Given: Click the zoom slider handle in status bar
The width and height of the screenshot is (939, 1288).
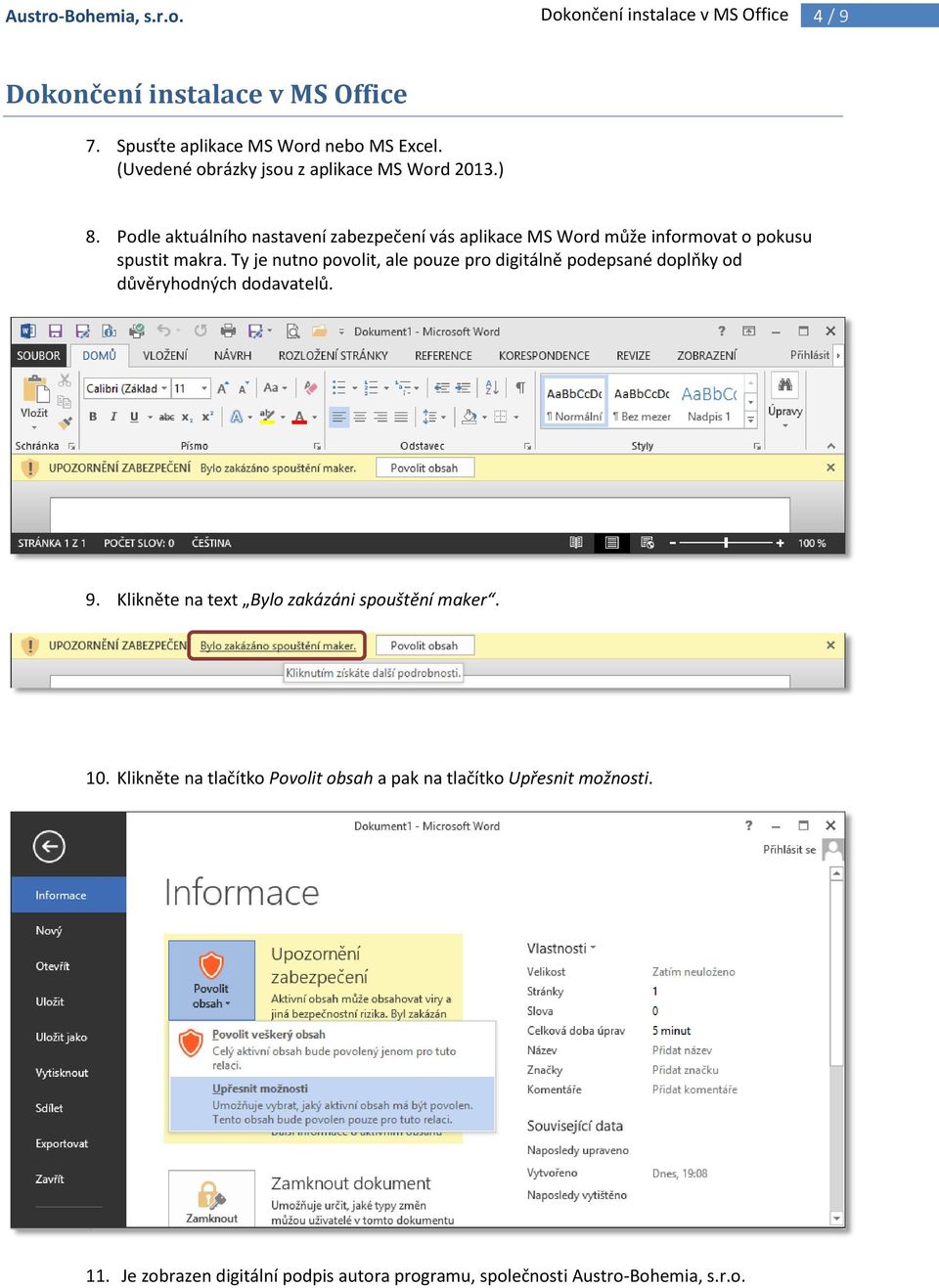Looking at the screenshot, I should pyautogui.click(x=726, y=543).
